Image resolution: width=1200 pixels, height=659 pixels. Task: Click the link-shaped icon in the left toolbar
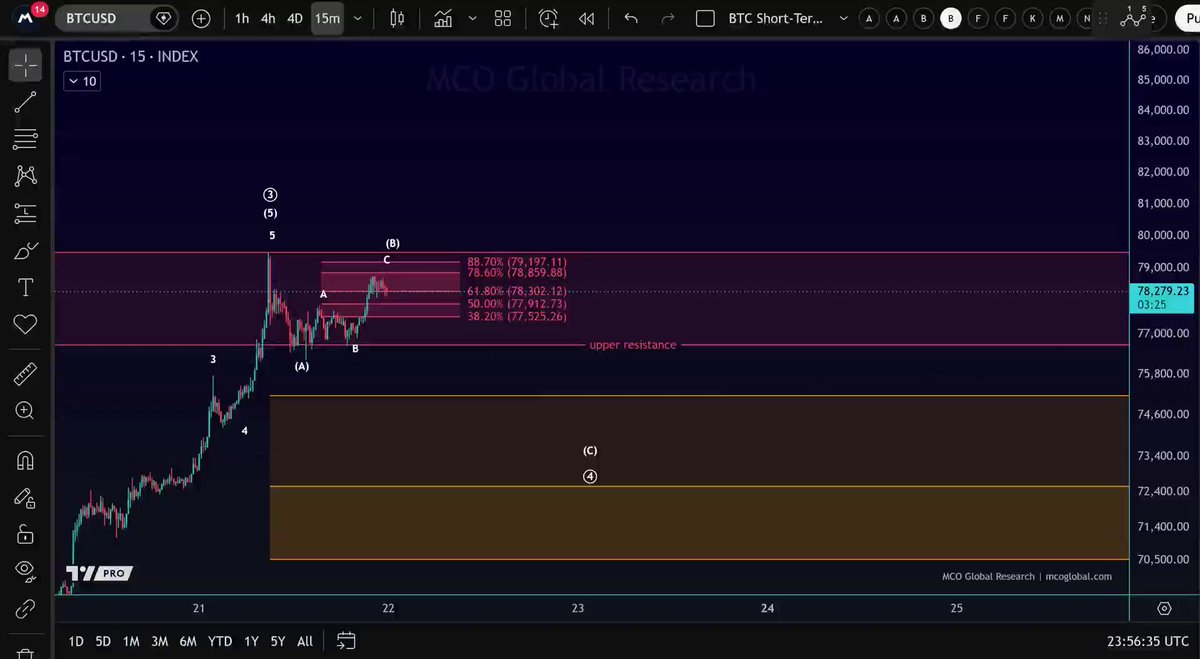coord(25,608)
